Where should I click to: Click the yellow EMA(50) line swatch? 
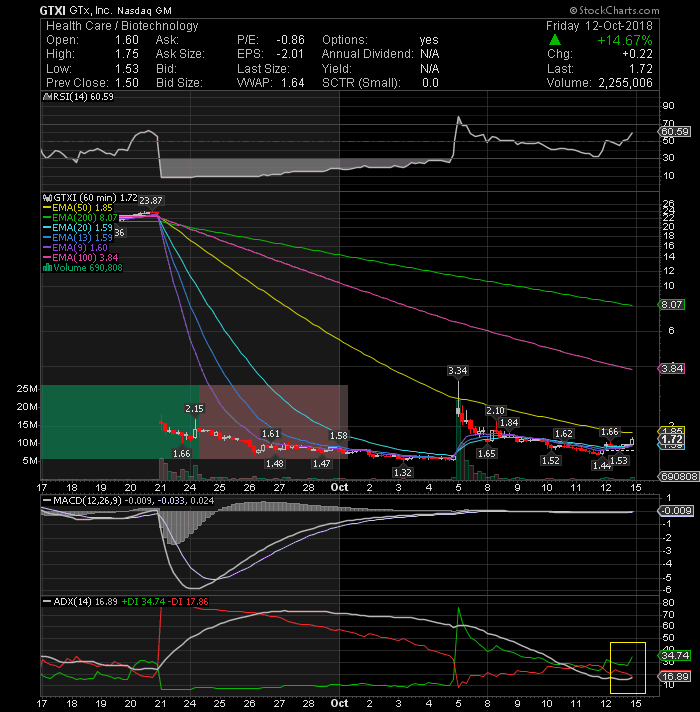tap(47, 208)
